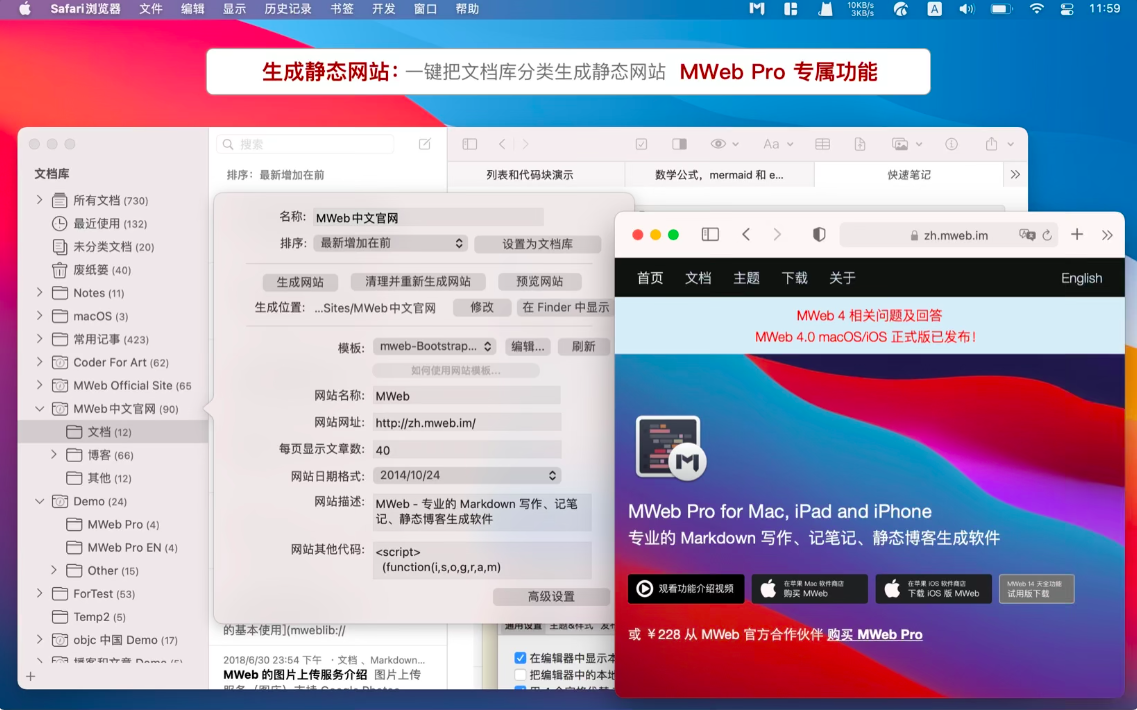Expand the Notes folder
The image size is (1137, 710).
click(40, 292)
